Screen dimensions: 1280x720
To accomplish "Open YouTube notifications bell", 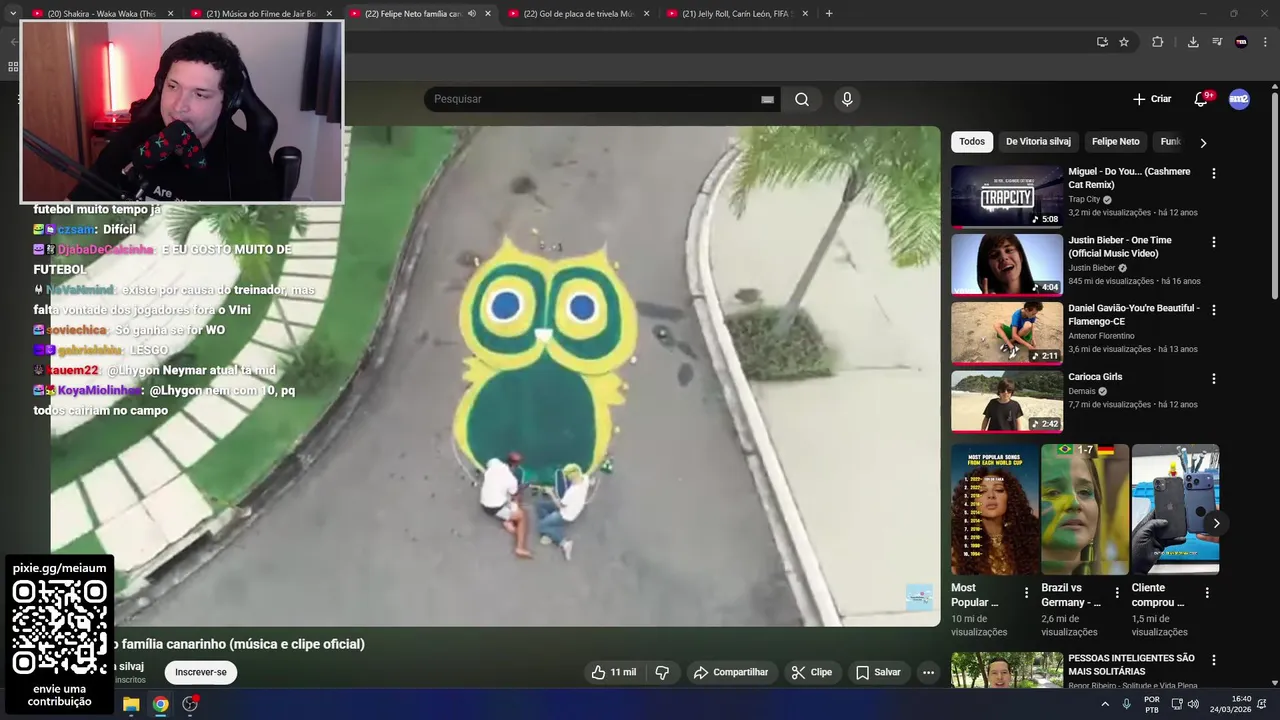I will click(1202, 99).
